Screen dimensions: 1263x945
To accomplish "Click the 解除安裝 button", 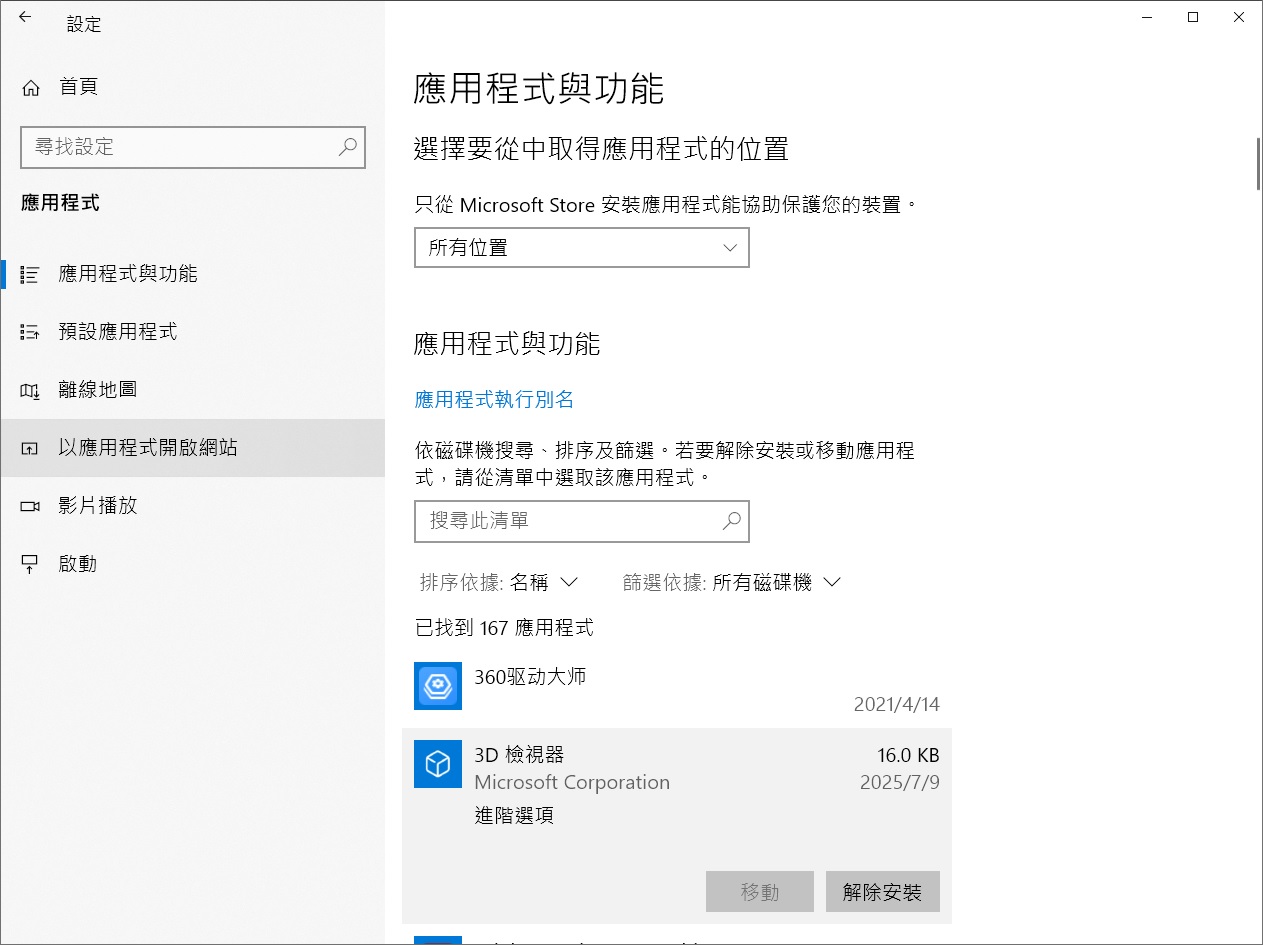I will click(x=882, y=892).
